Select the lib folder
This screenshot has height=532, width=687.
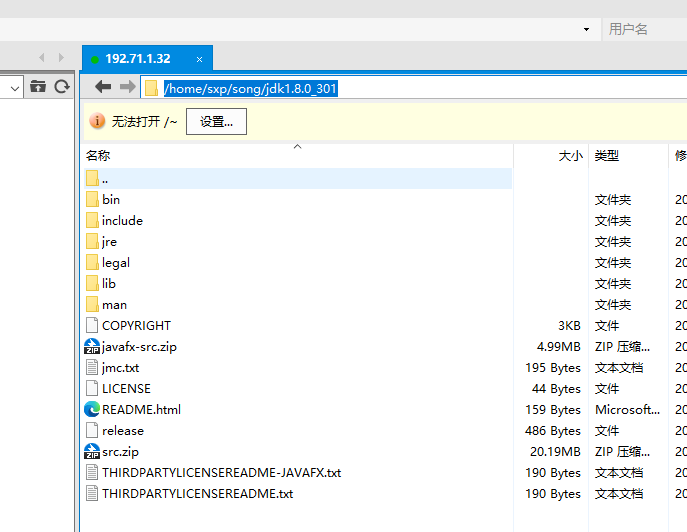click(109, 284)
